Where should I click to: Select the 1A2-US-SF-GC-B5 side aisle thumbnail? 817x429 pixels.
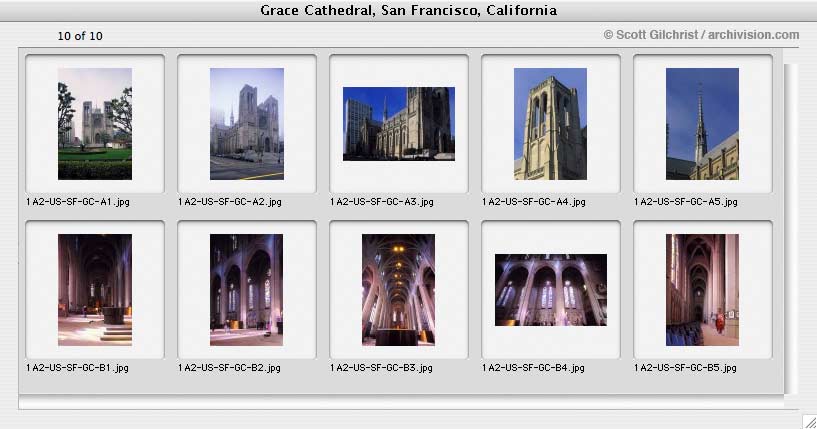pyautogui.click(x=702, y=290)
